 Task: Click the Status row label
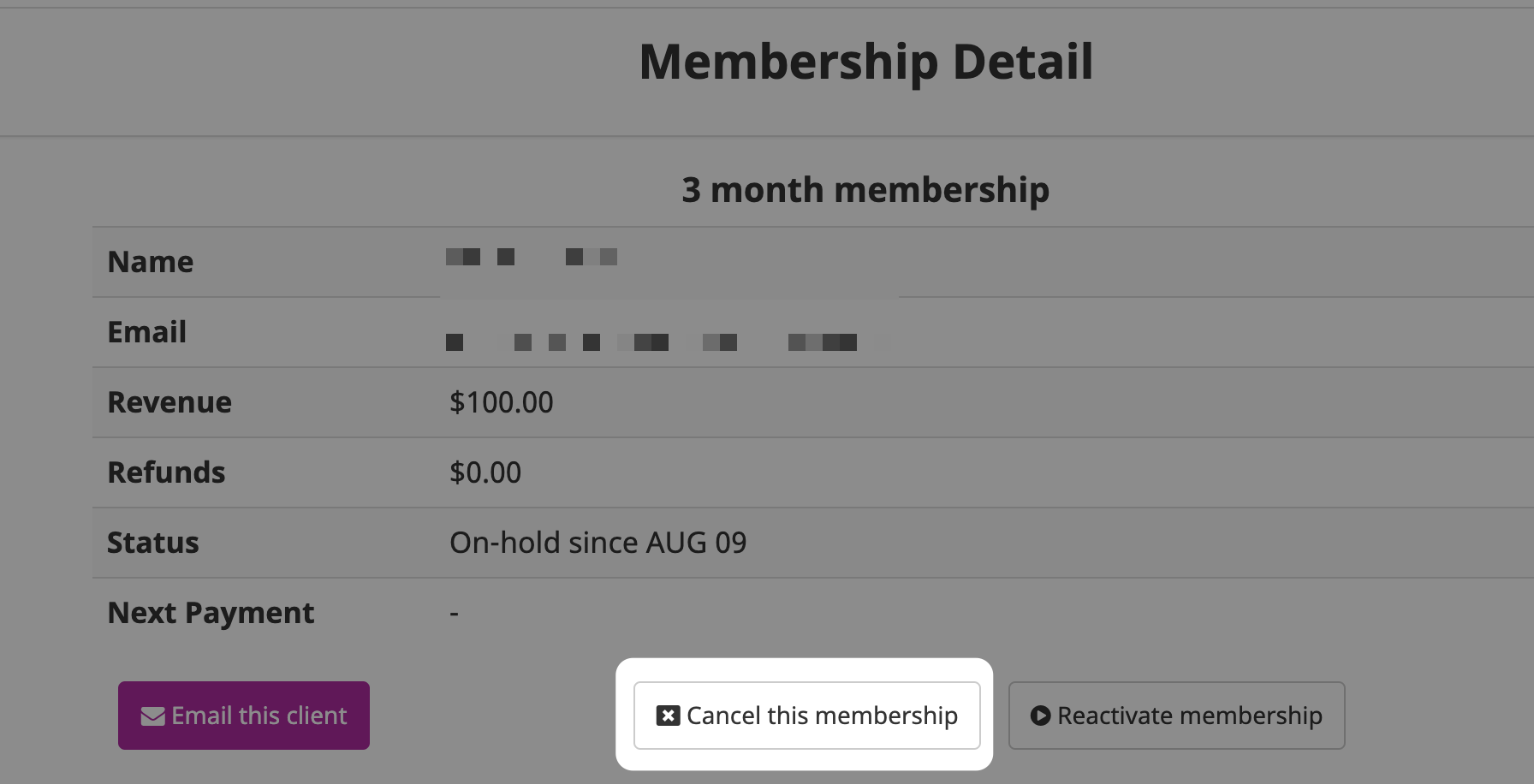153,543
